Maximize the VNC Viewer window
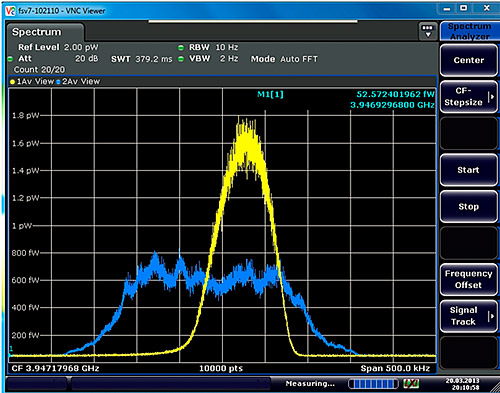 point(464,8)
